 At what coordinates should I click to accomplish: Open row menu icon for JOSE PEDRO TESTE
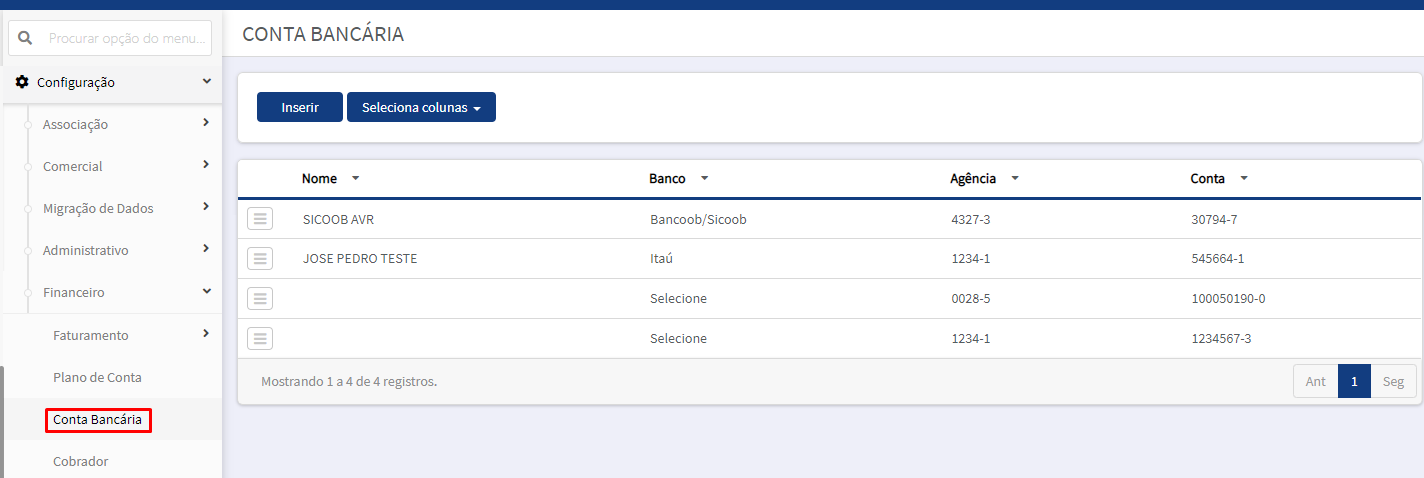click(260, 259)
